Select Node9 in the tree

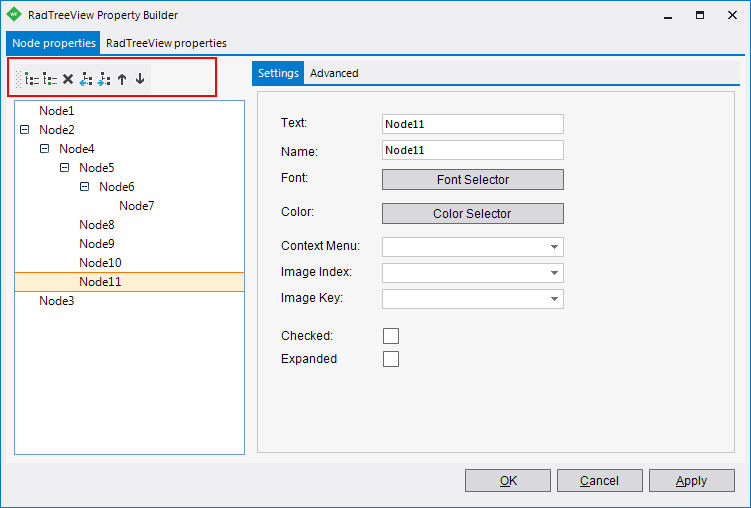tap(97, 244)
